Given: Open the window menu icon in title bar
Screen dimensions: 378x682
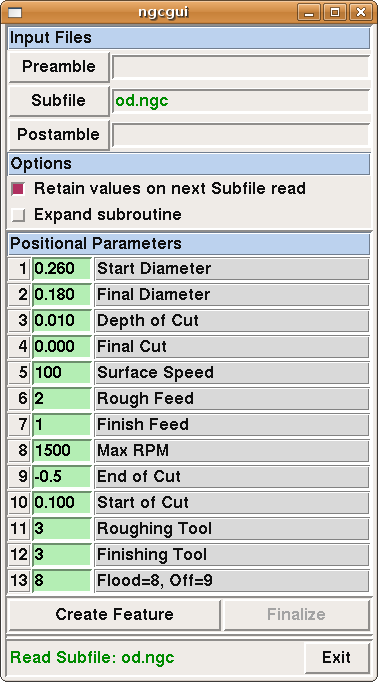Looking at the screenshot, I should tap(15, 12).
